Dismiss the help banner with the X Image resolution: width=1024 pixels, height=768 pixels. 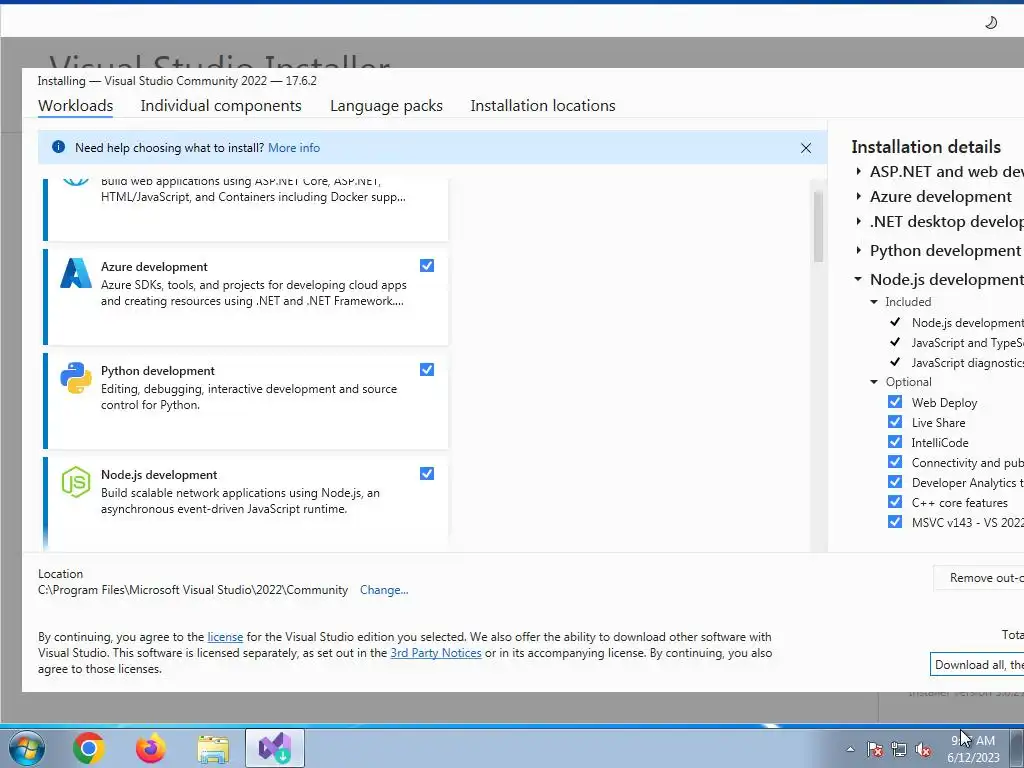806,148
